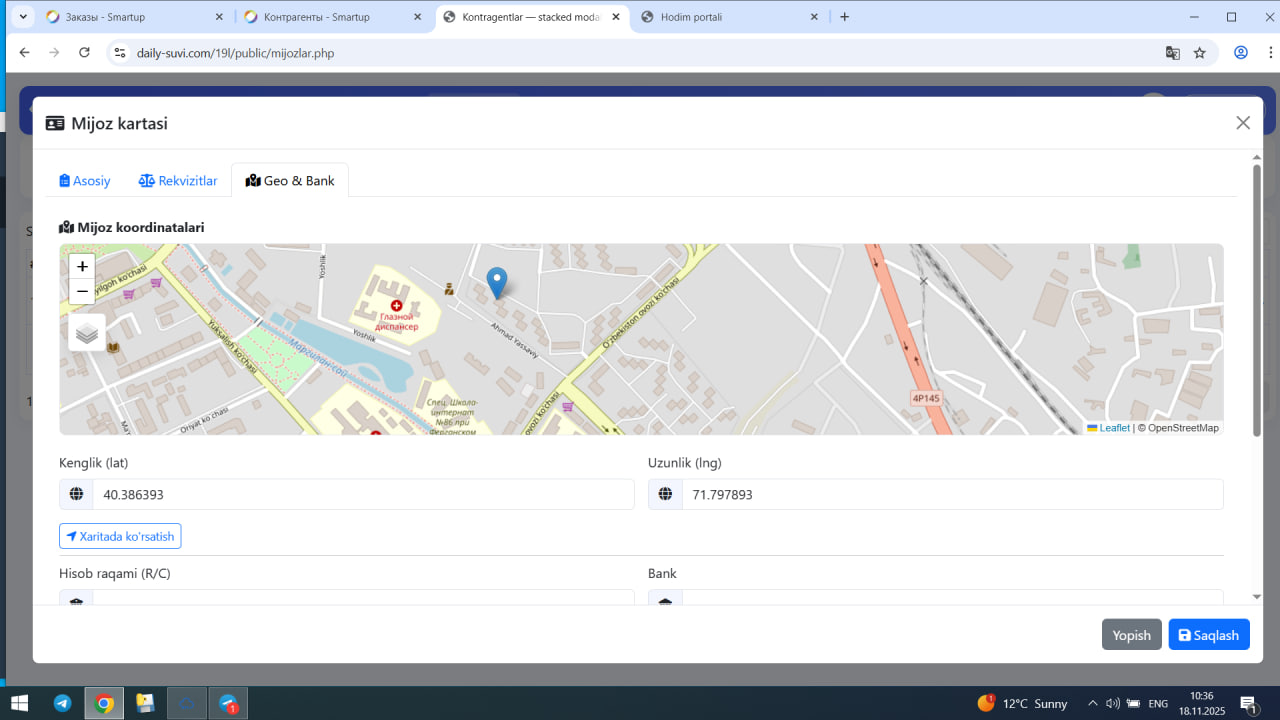The height and width of the screenshot is (720, 1280).
Task: Save with the Saqlash button
Action: (x=1208, y=635)
